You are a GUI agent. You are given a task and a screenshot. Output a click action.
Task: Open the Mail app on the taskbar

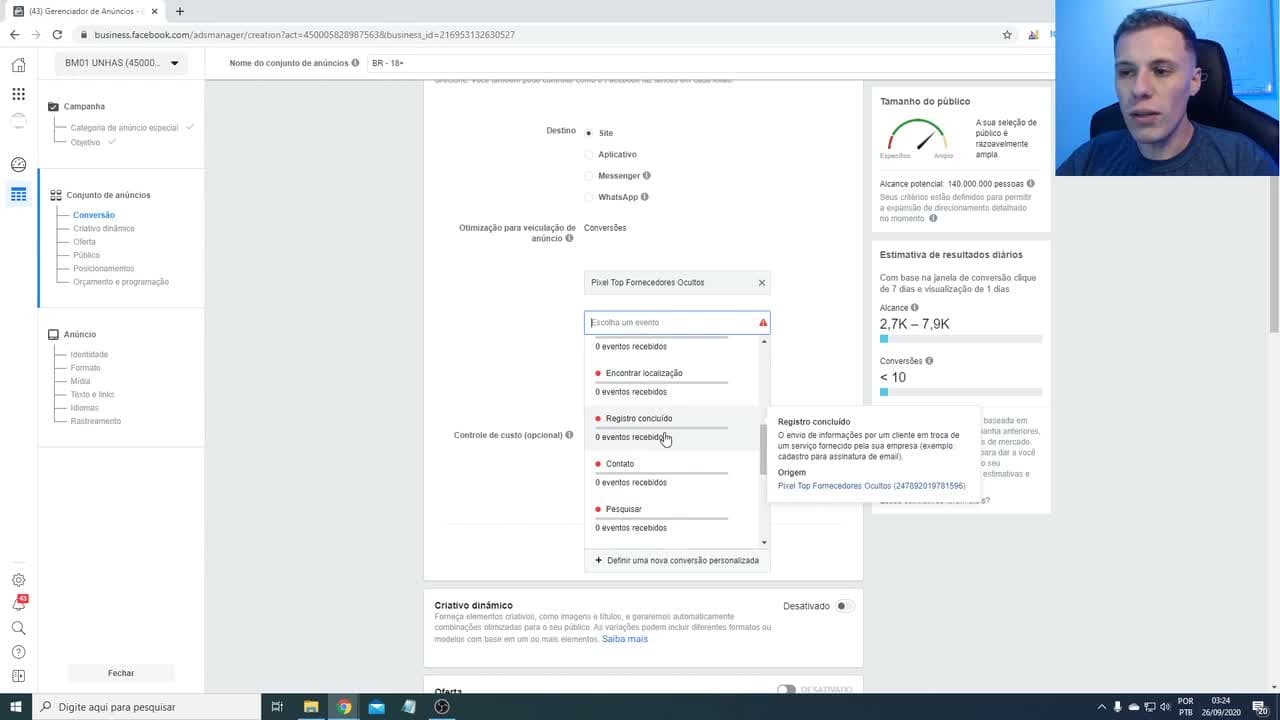[x=376, y=707]
